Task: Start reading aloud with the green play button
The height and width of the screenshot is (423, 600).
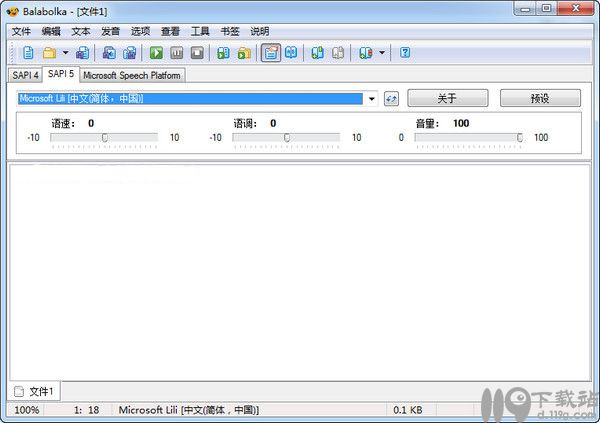Action: [156, 53]
